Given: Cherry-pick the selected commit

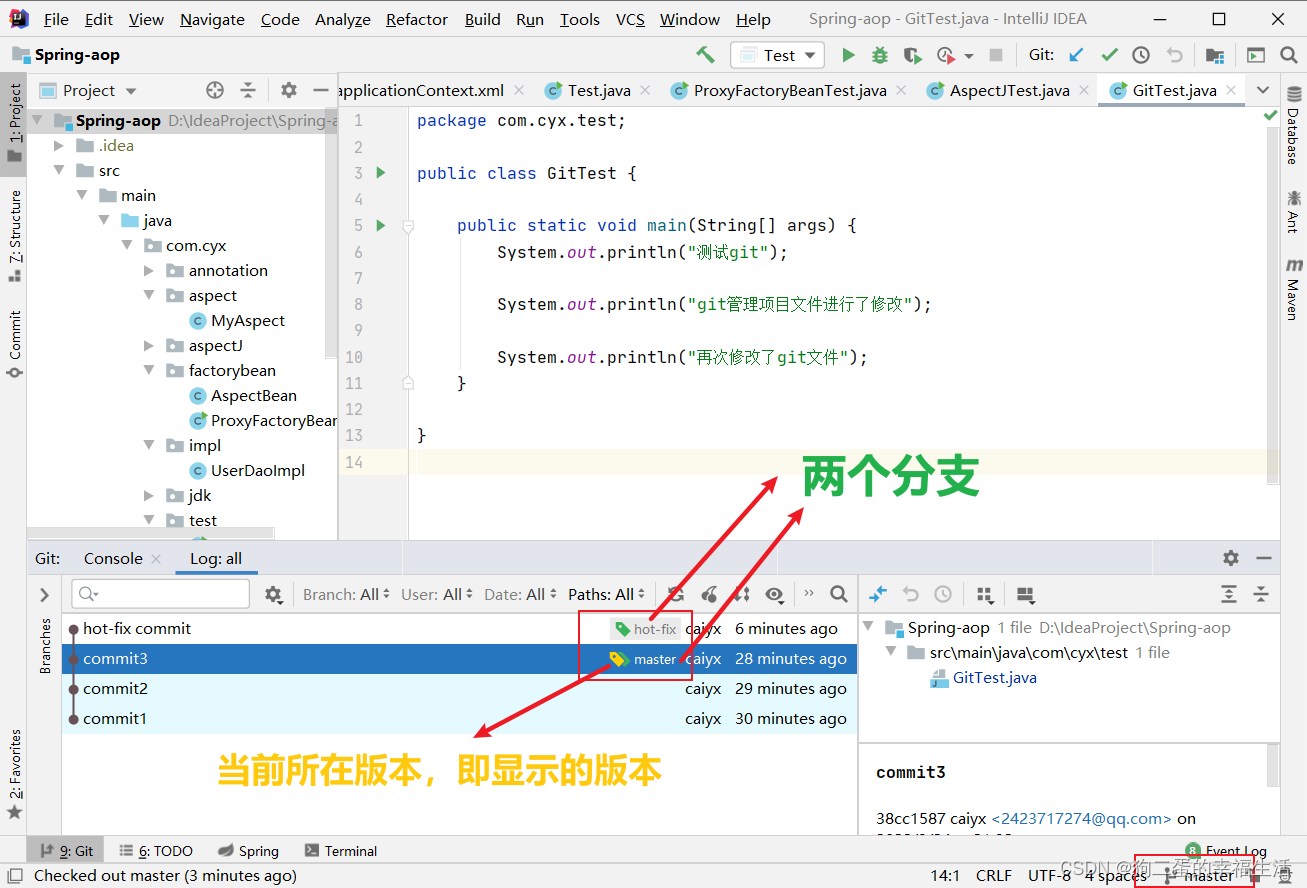Looking at the screenshot, I should point(709,594).
